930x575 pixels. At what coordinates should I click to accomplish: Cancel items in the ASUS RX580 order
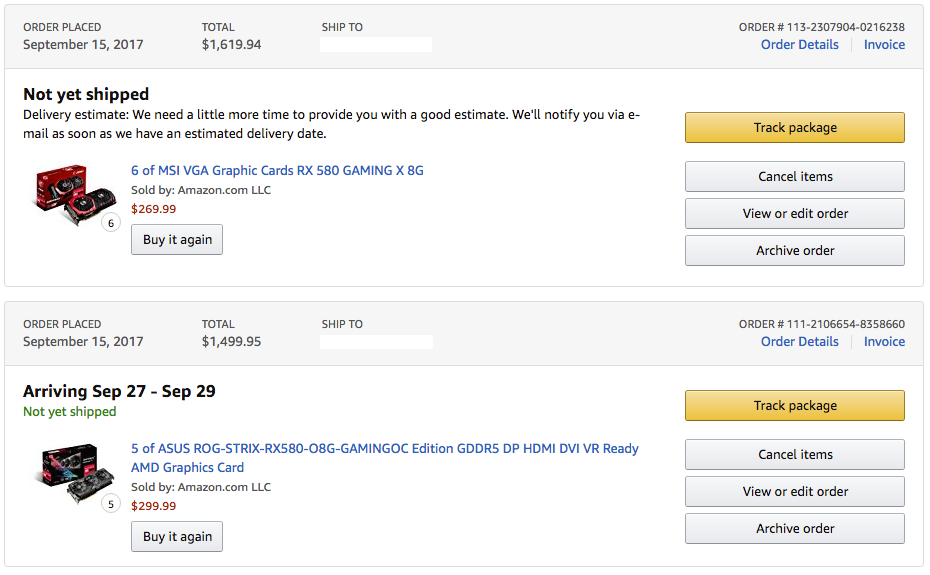(x=795, y=455)
